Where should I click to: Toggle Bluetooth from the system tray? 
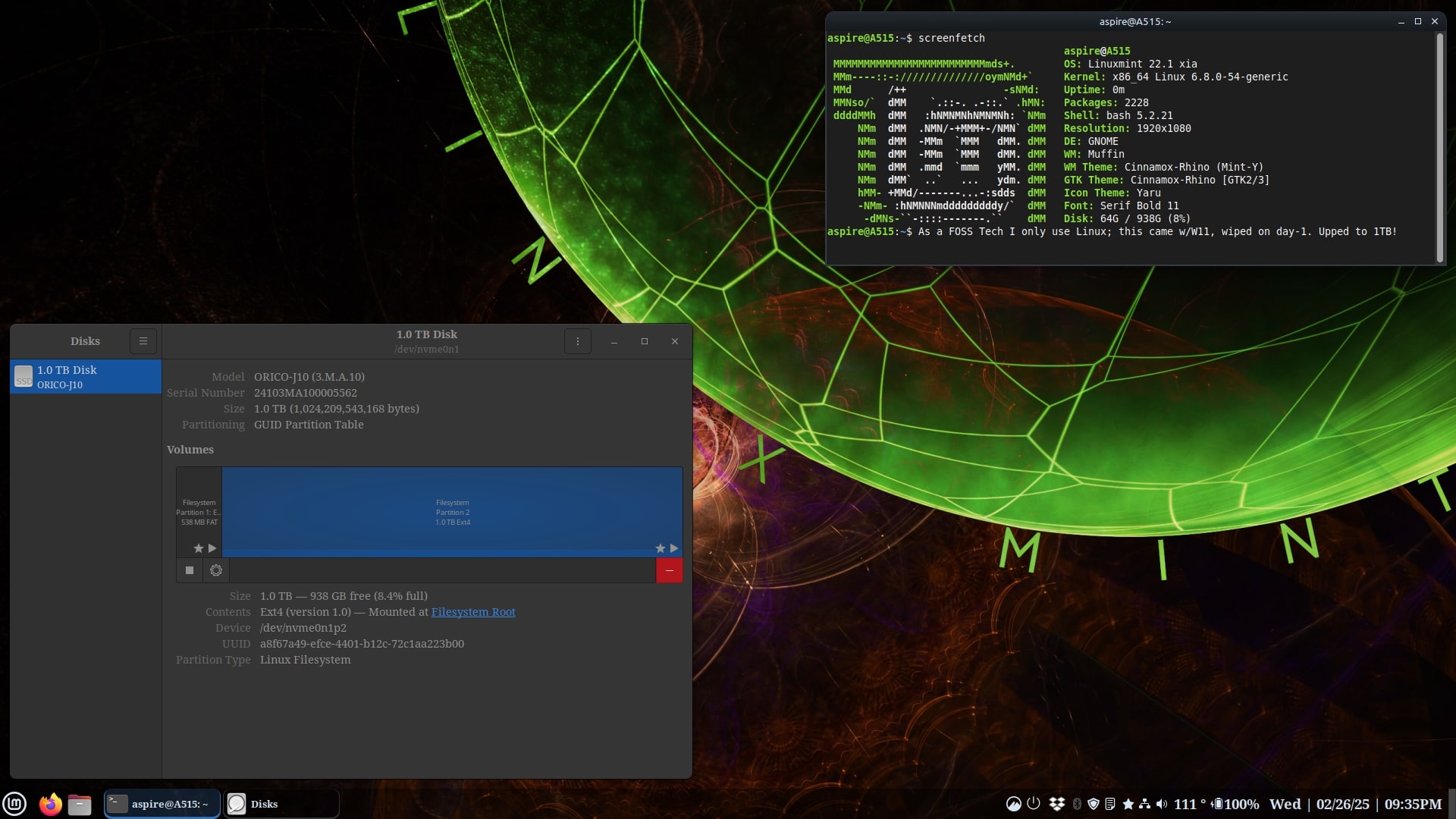tap(1077, 804)
